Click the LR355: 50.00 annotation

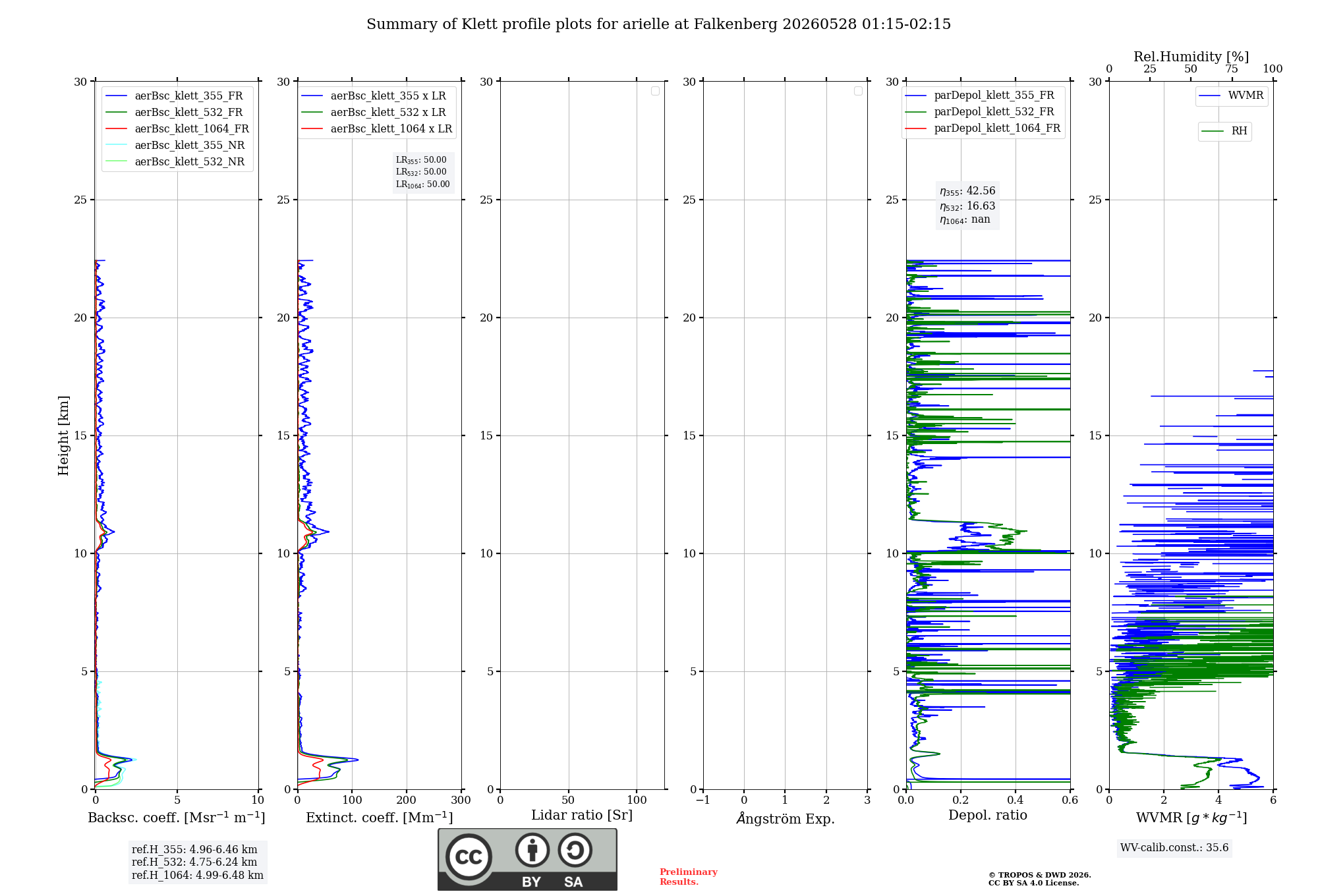click(x=421, y=160)
